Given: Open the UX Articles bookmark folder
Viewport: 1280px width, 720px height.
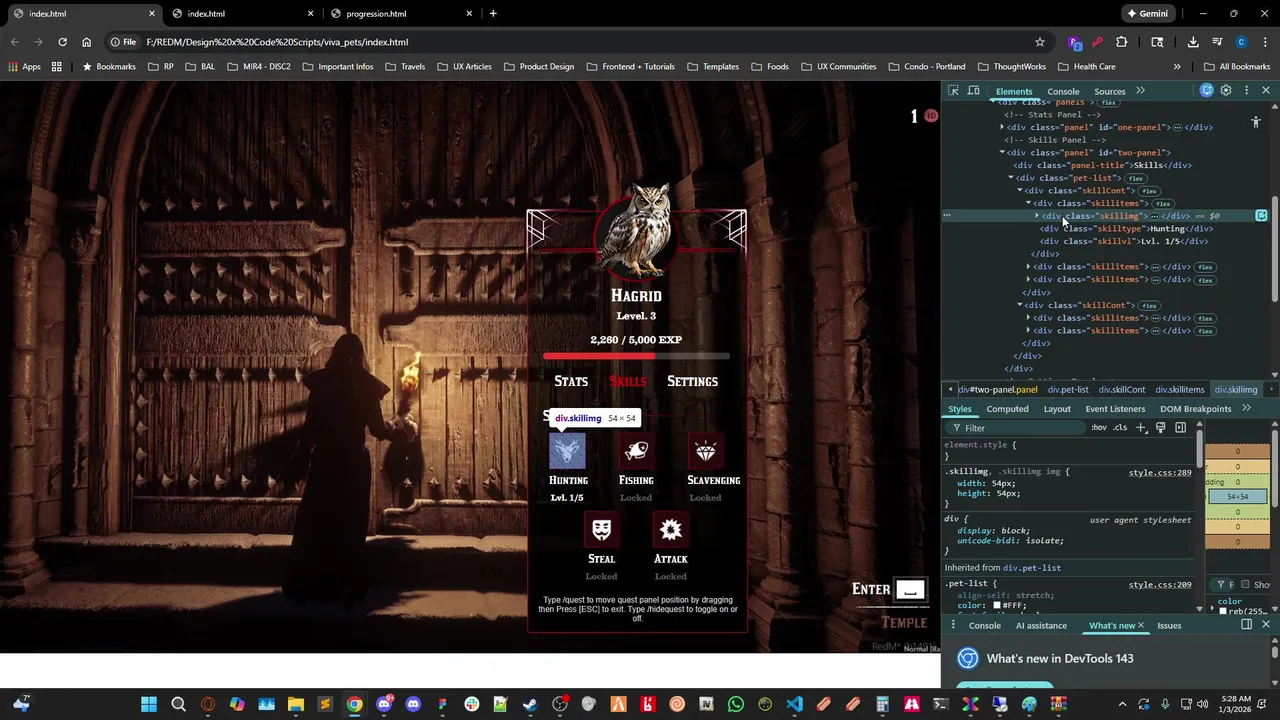Looking at the screenshot, I should pyautogui.click(x=464, y=67).
